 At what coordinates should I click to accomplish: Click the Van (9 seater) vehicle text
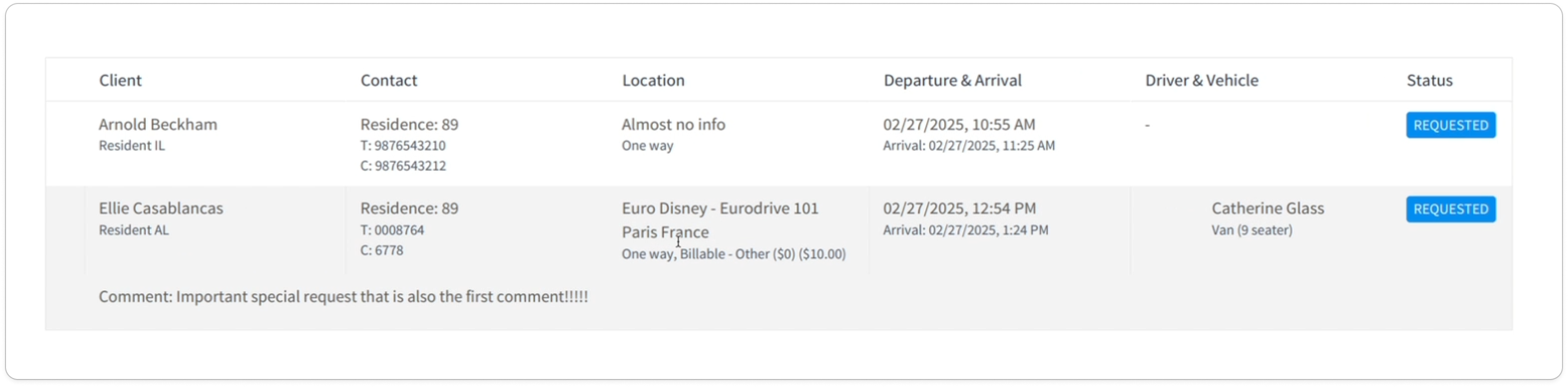(1252, 230)
